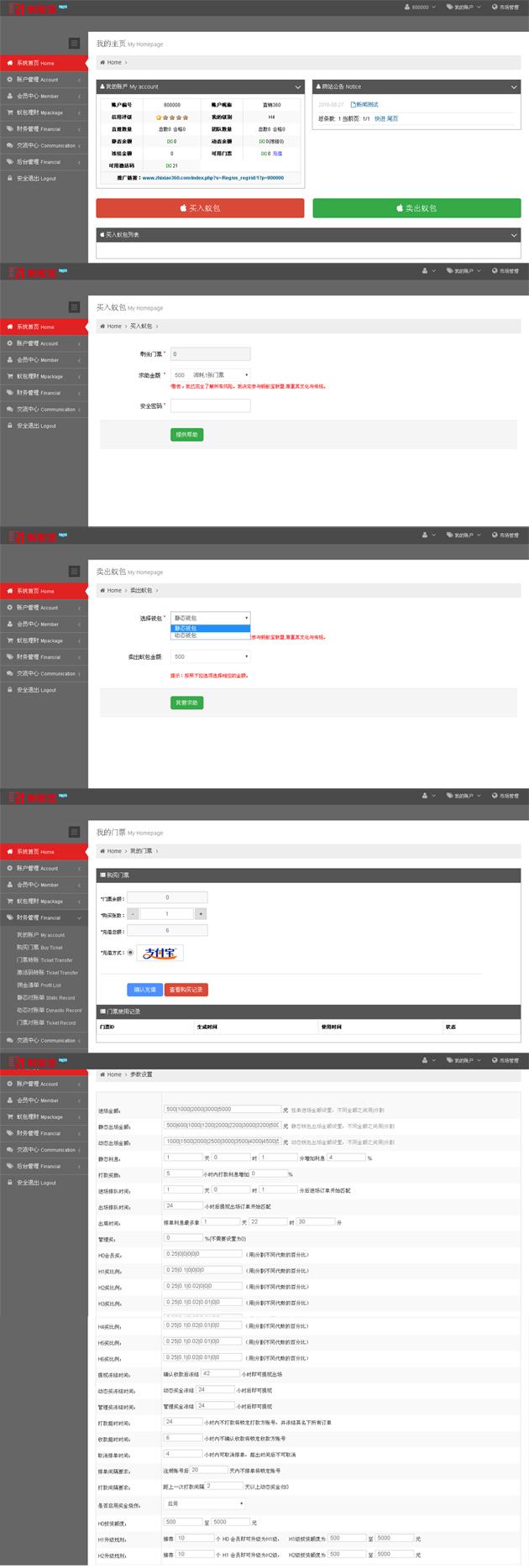Collapse the 我的账户 My account panel
The image size is (529, 1568).
[x=298, y=86]
